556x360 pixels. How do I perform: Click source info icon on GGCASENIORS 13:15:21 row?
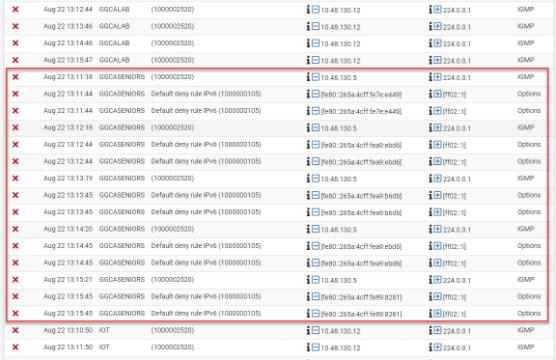click(x=308, y=280)
